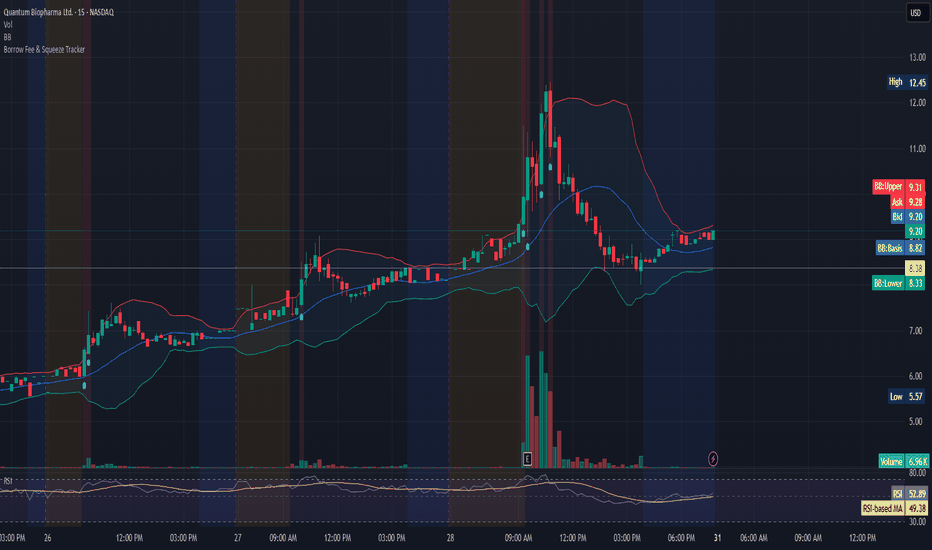Viewport: 932px width, 550px height.
Task: Click the 28 date axis label
Action: point(451,538)
